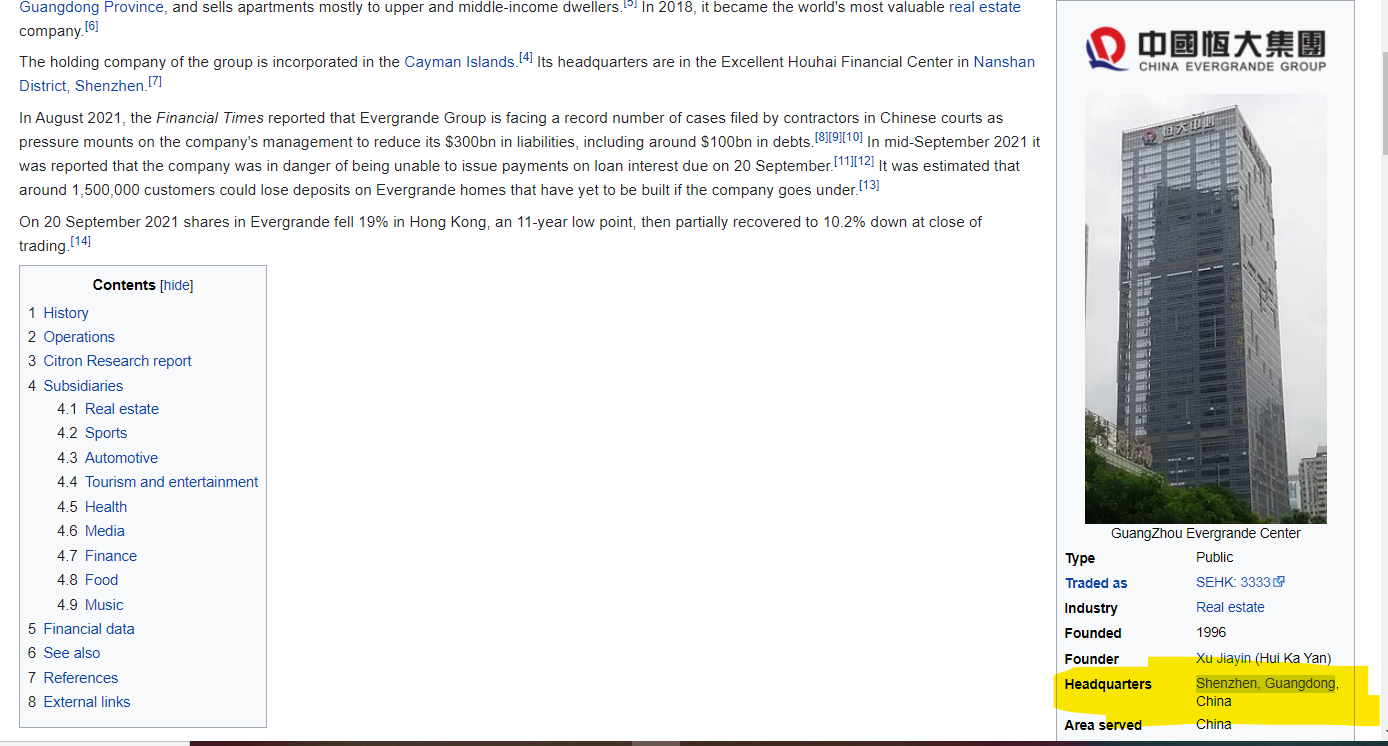
Task: Open 4.2 Sports subsection link
Action: [x=106, y=433]
